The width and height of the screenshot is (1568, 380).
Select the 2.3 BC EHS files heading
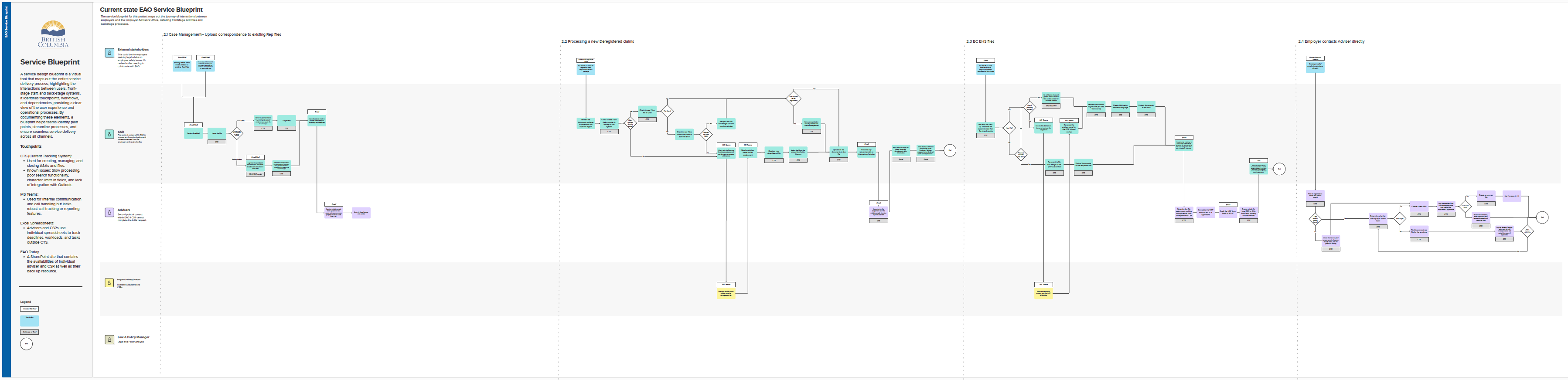point(980,41)
